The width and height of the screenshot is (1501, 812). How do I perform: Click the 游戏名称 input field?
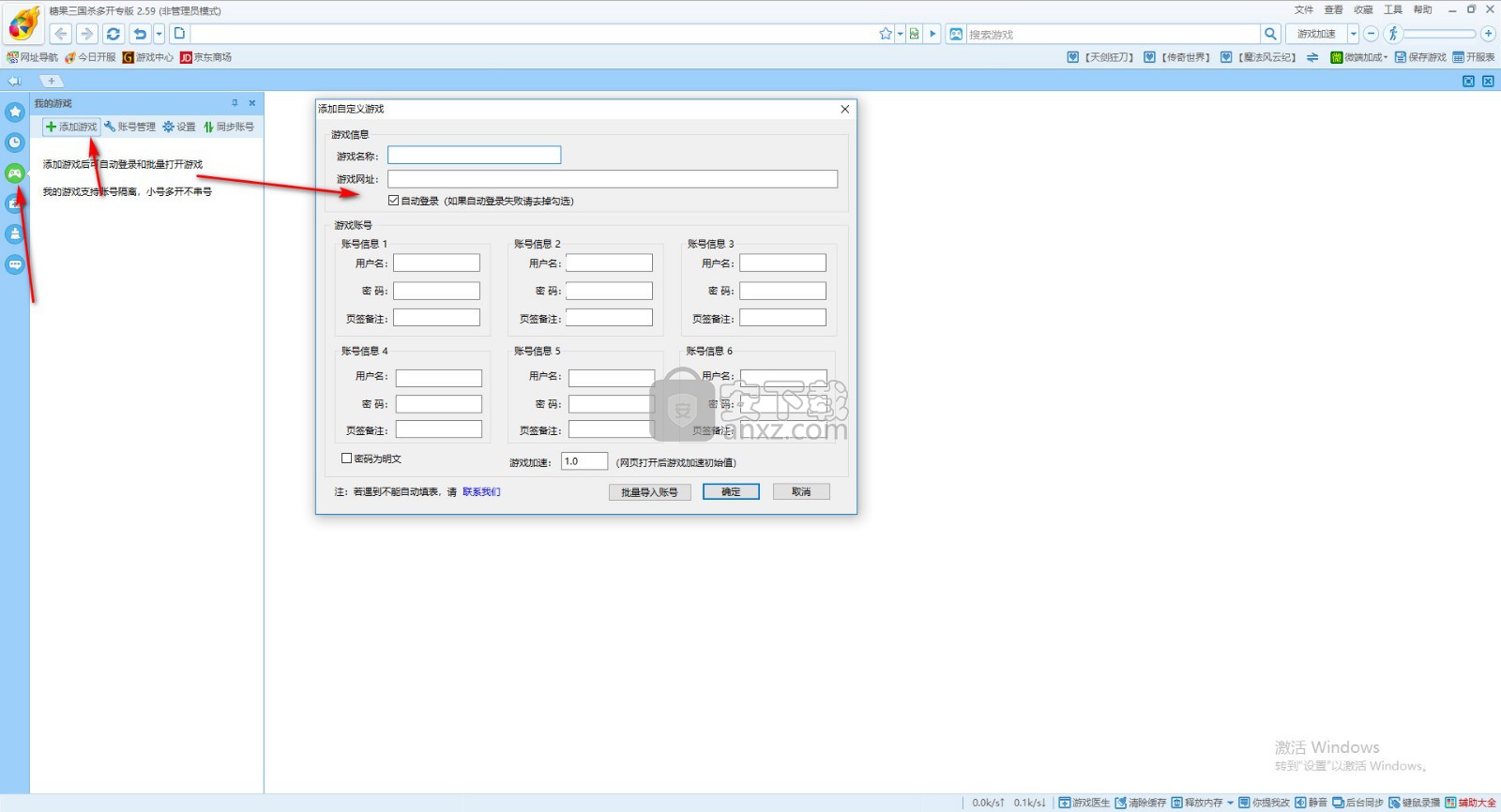point(475,155)
